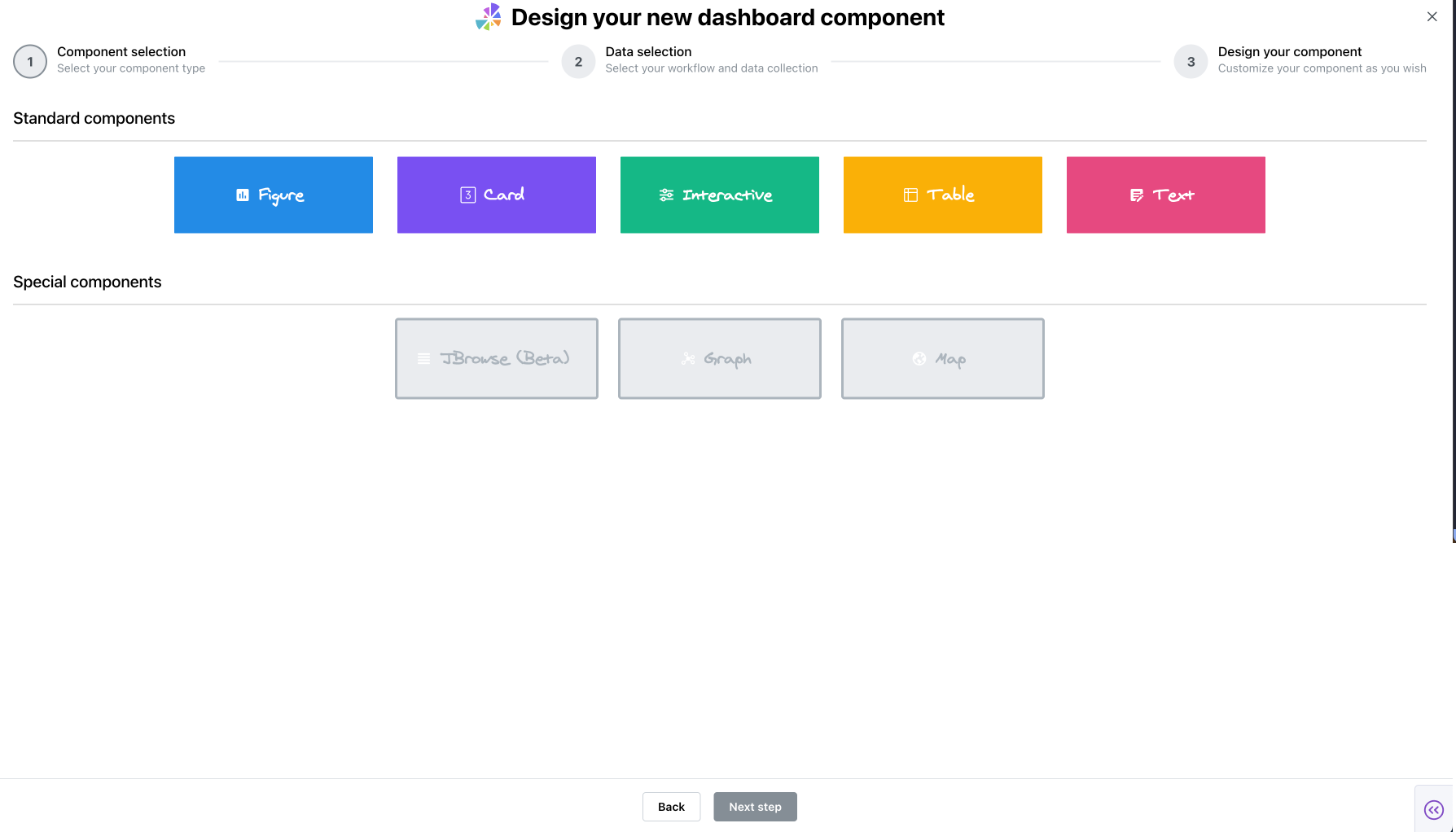Click the numbered card icon on Card
1456x832 pixels.
pyautogui.click(x=467, y=195)
